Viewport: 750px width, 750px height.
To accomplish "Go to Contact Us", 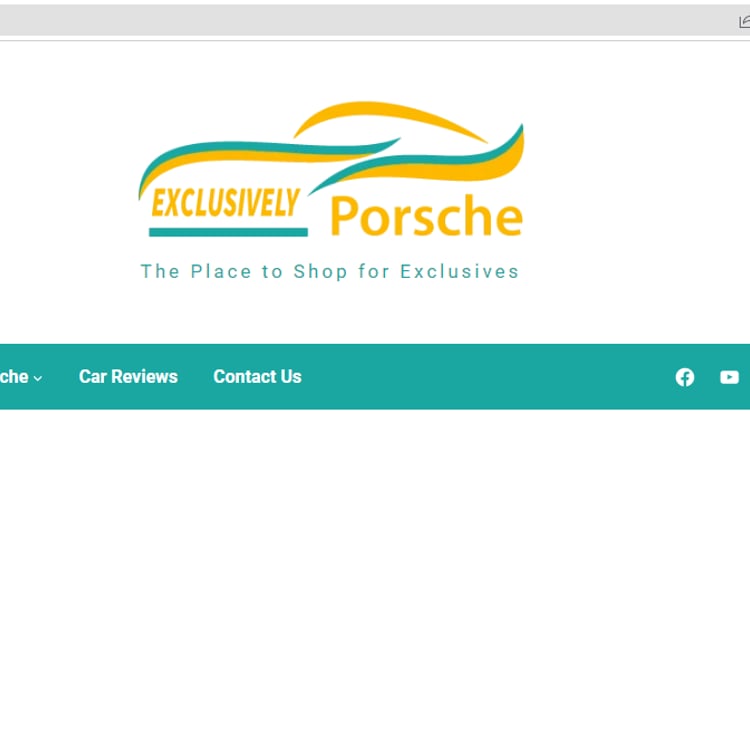I will pyautogui.click(x=257, y=376).
